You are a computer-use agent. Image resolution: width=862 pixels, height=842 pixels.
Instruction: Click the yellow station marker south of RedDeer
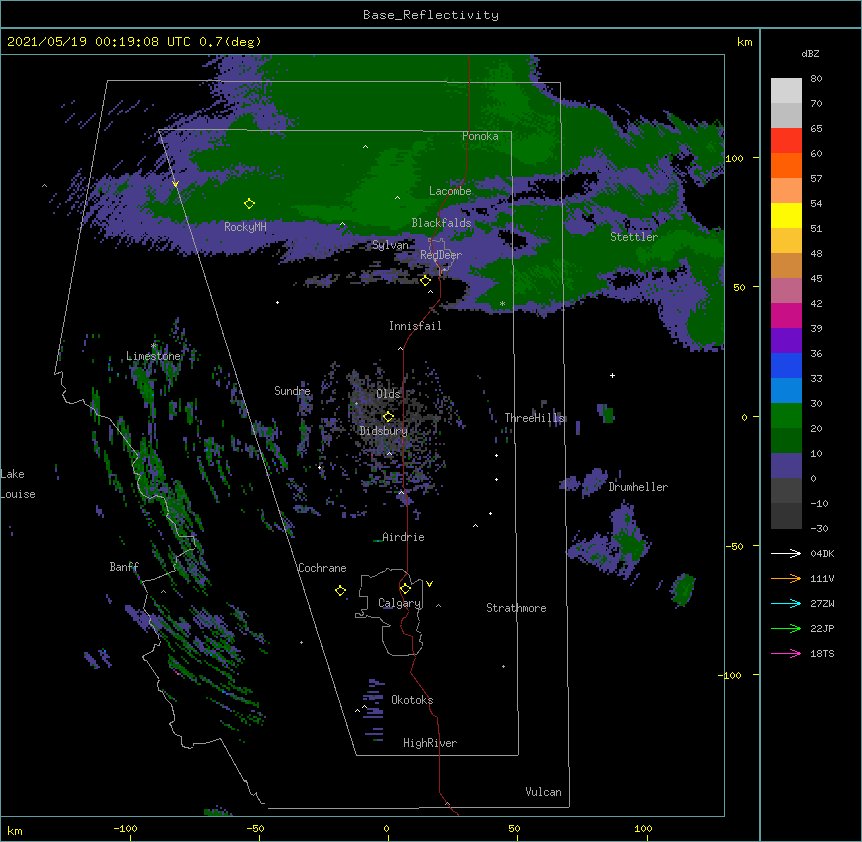[x=426, y=281]
